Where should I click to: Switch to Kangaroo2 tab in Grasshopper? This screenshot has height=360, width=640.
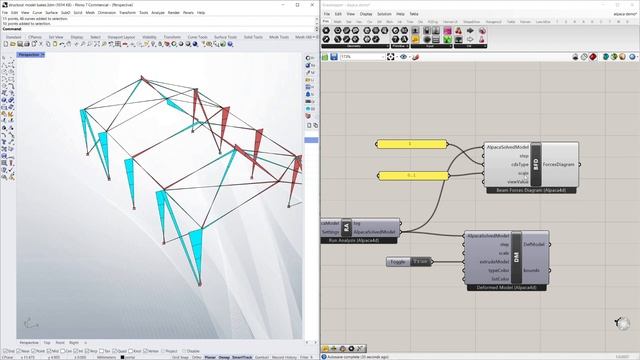(493, 22)
